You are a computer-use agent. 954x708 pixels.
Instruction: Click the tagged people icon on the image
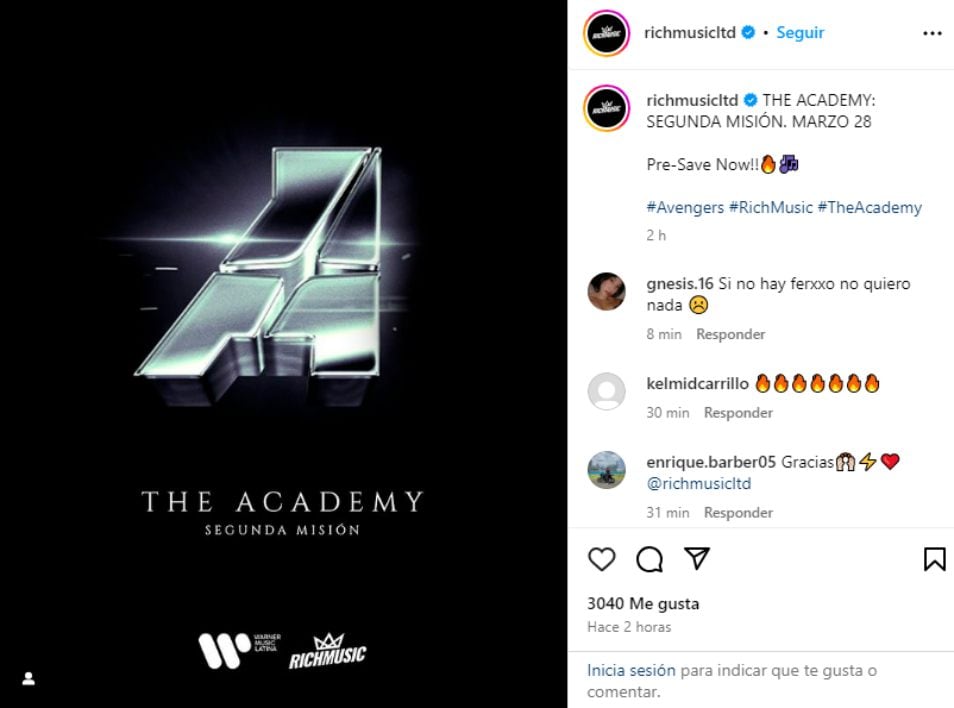[x=29, y=679]
